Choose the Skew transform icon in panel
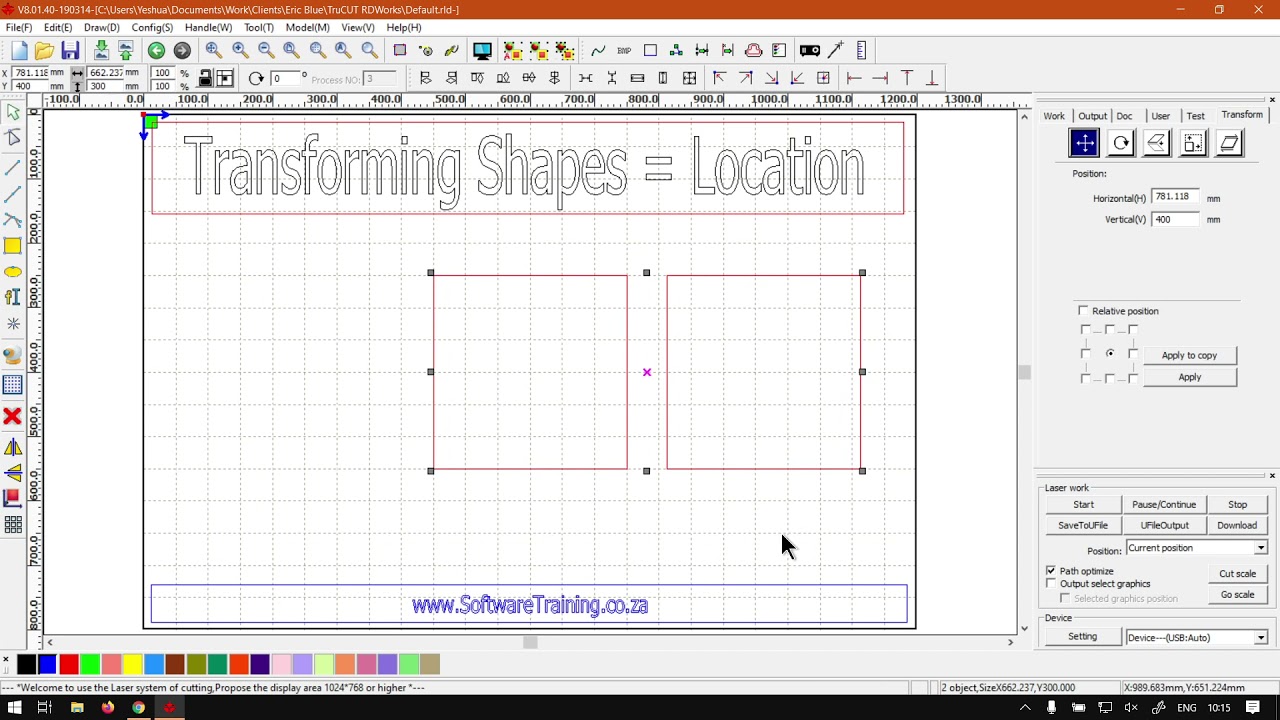1280x720 pixels. point(1230,144)
